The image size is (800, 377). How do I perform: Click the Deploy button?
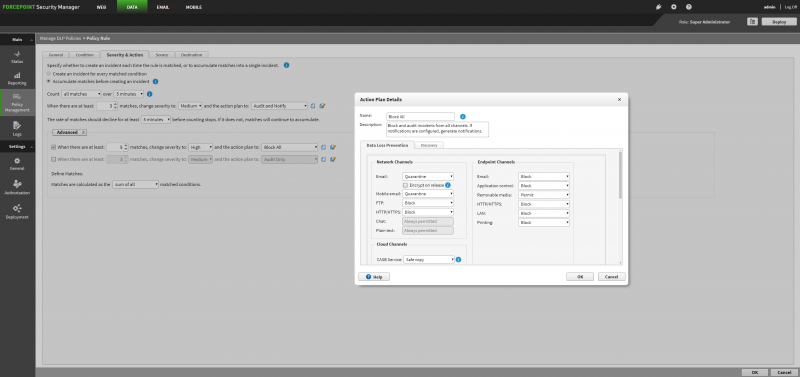(779, 21)
